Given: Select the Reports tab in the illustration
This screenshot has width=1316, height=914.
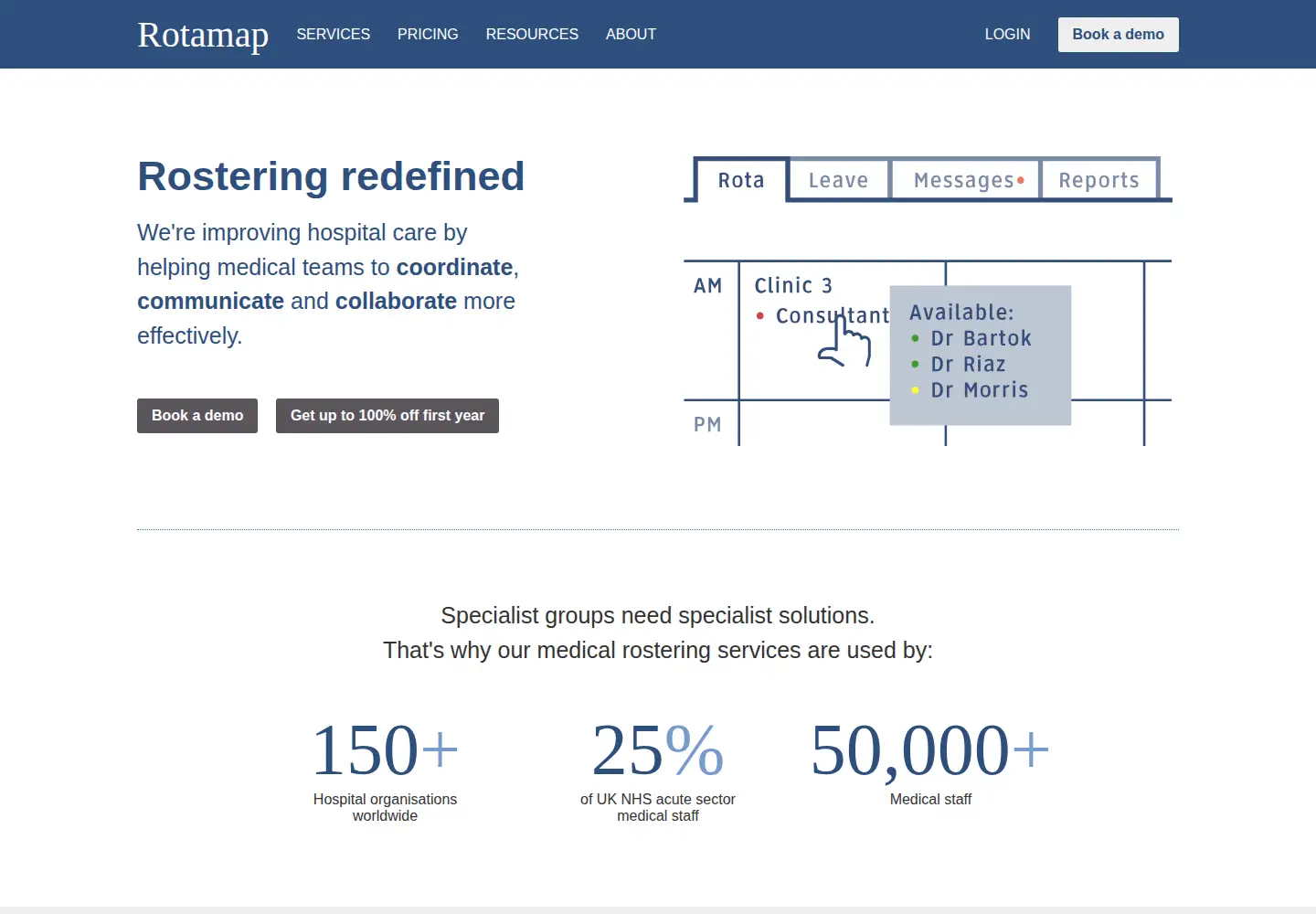Looking at the screenshot, I should click(1099, 180).
